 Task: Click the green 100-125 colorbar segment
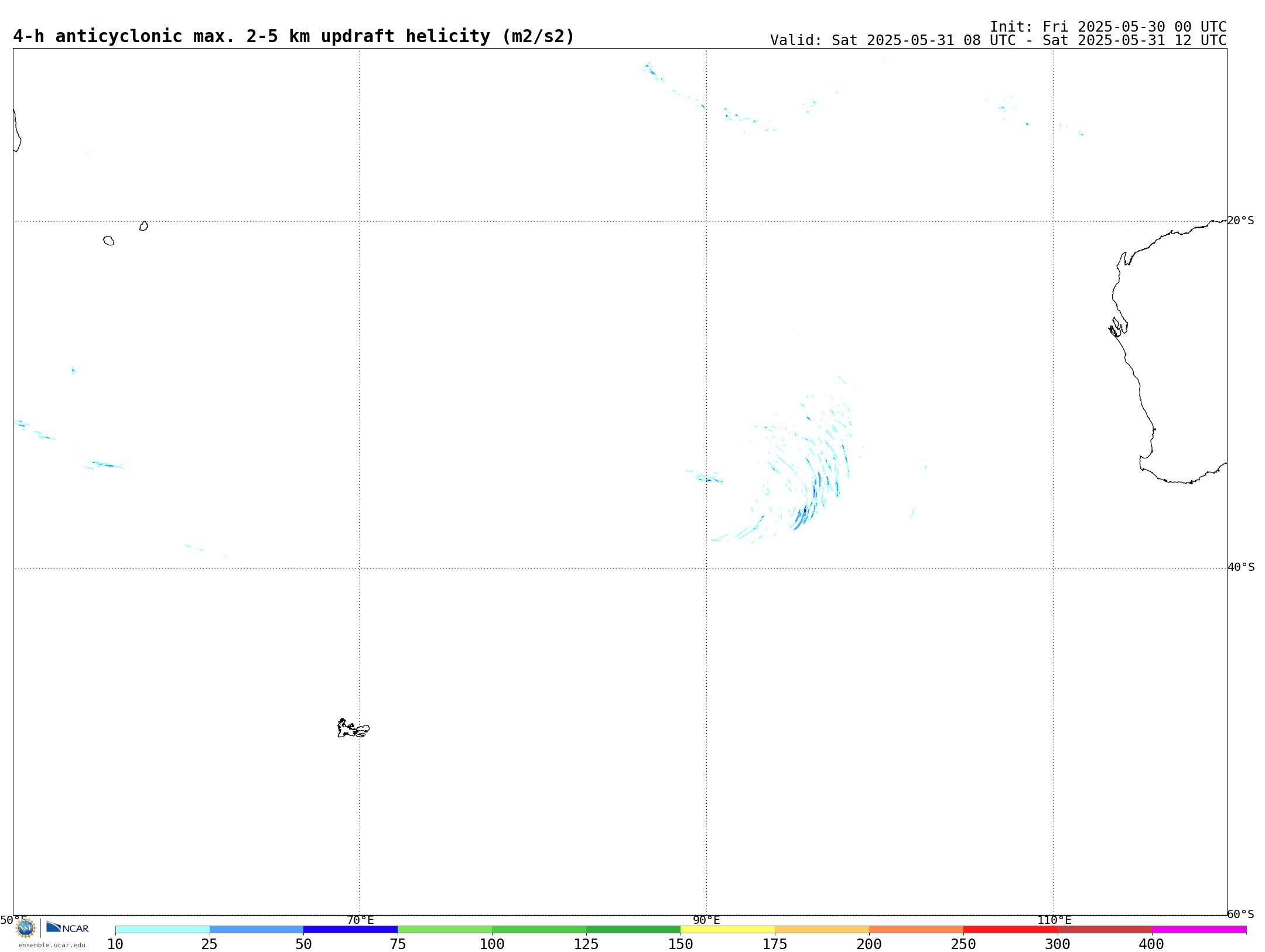pyautogui.click(x=539, y=929)
